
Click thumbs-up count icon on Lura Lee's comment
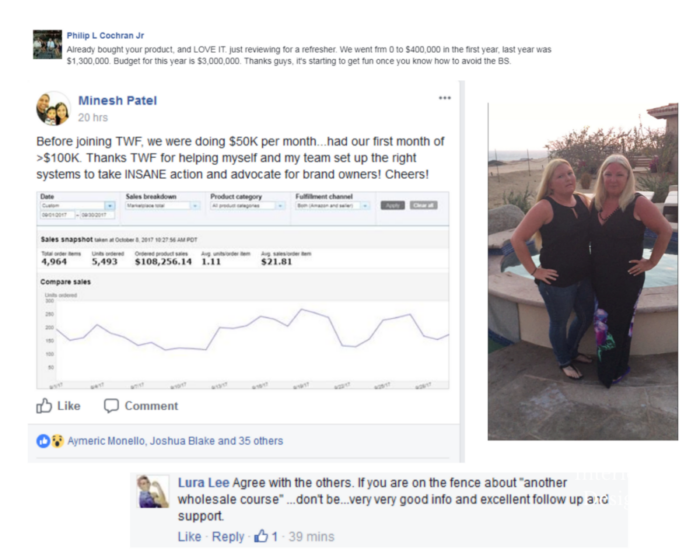(x=261, y=536)
